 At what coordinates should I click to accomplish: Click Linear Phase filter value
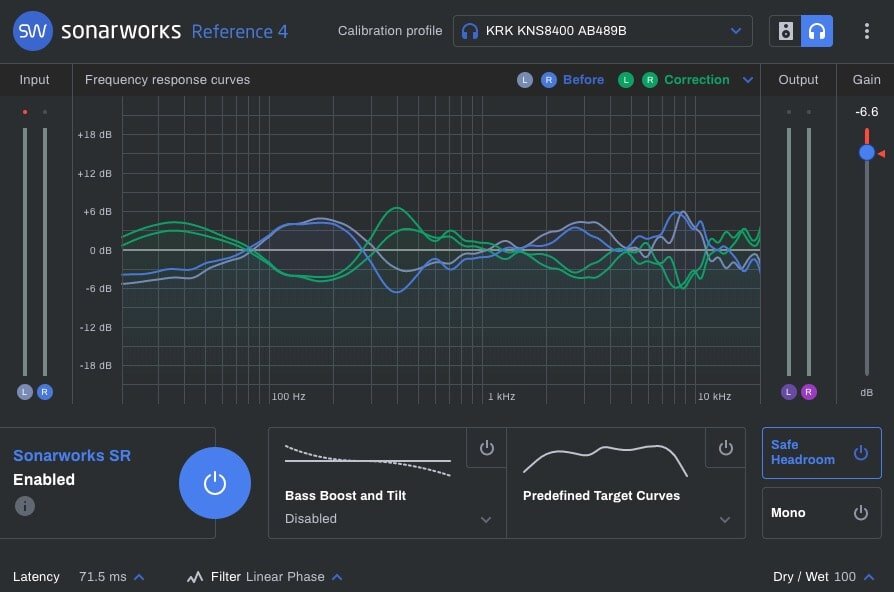click(285, 577)
